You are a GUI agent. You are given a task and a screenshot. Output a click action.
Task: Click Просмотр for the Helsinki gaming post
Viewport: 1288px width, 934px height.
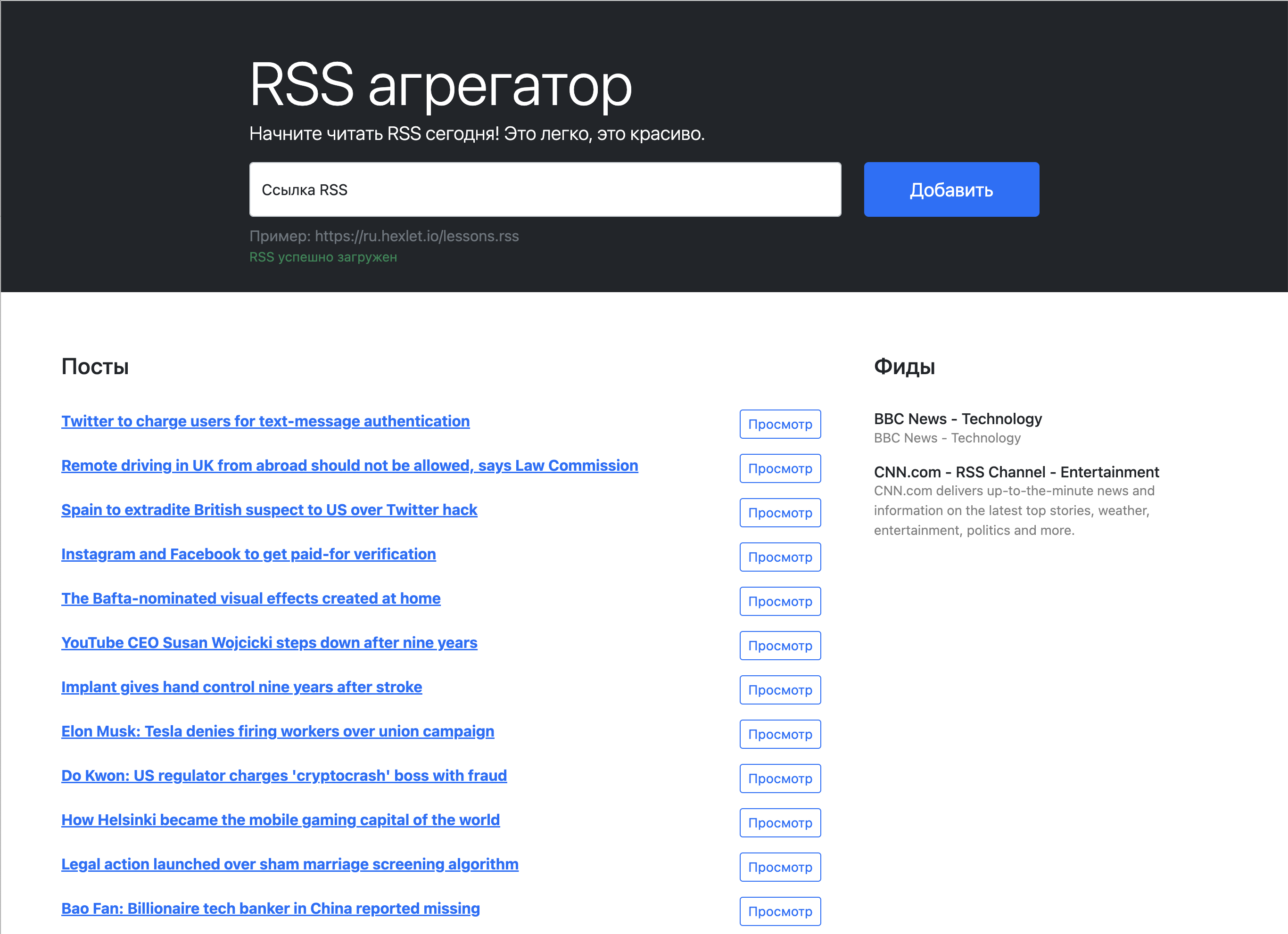pos(780,822)
